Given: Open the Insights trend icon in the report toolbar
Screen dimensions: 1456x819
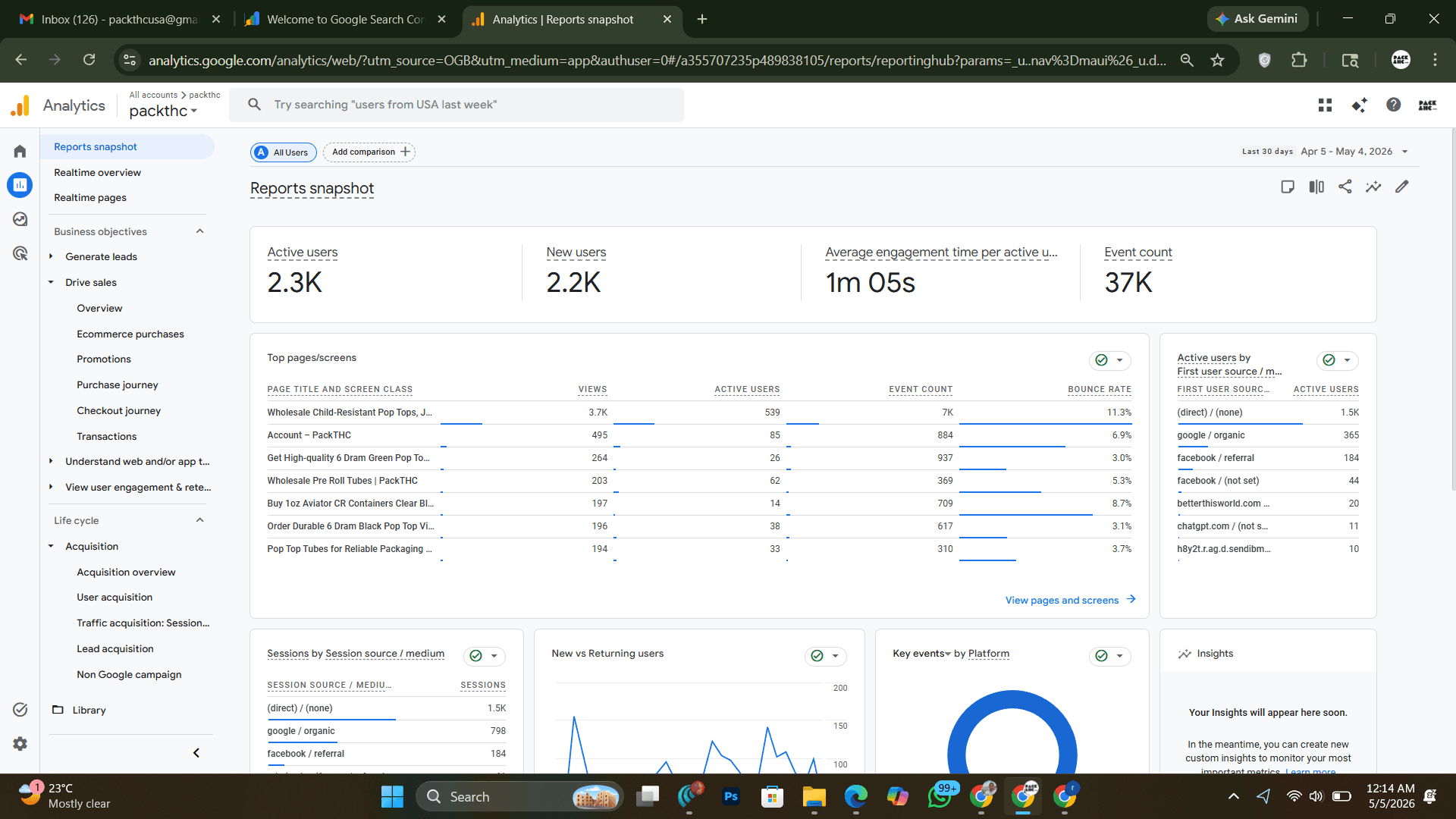Looking at the screenshot, I should (x=1373, y=187).
